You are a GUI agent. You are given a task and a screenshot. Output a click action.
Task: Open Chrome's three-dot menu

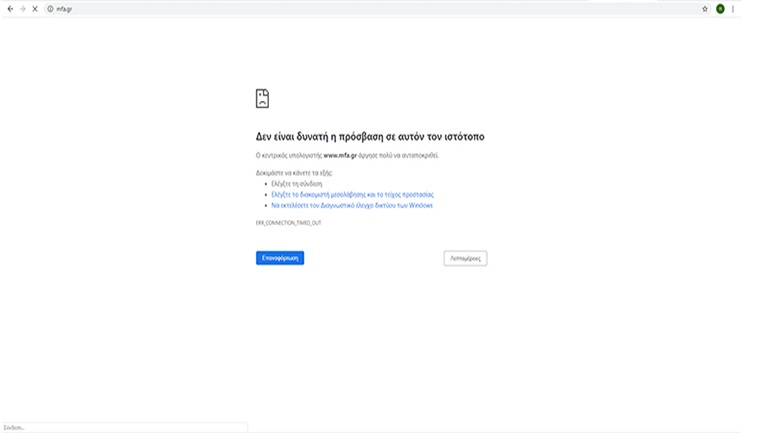click(734, 9)
